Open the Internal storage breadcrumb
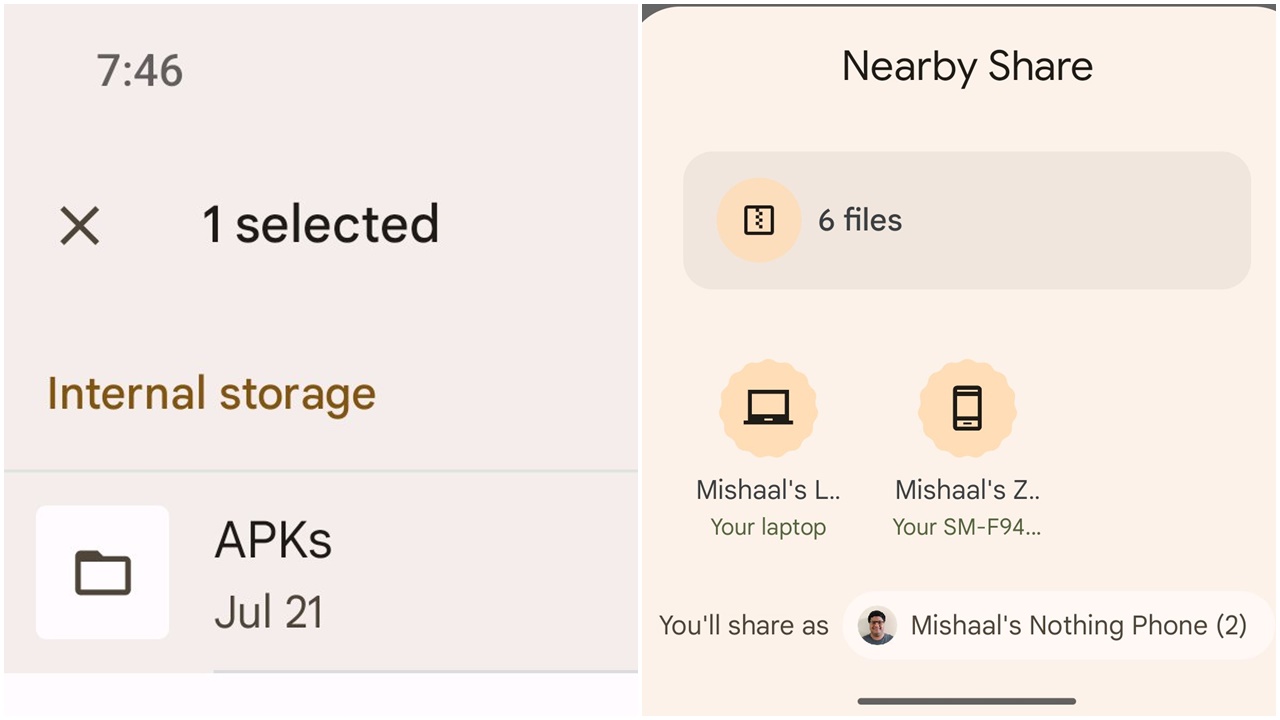Viewport: 1280px width, 720px height. (x=210, y=393)
